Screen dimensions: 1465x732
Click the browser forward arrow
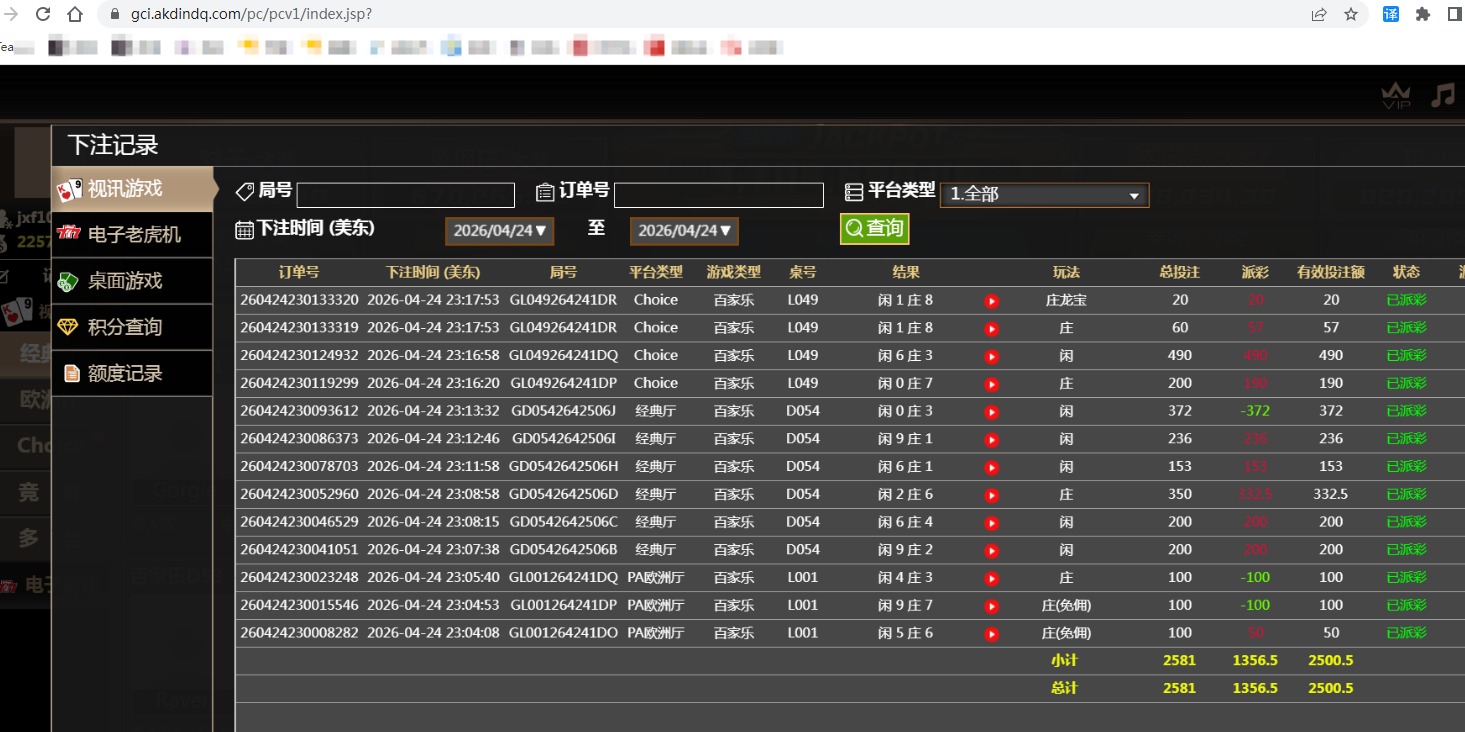click(11, 14)
